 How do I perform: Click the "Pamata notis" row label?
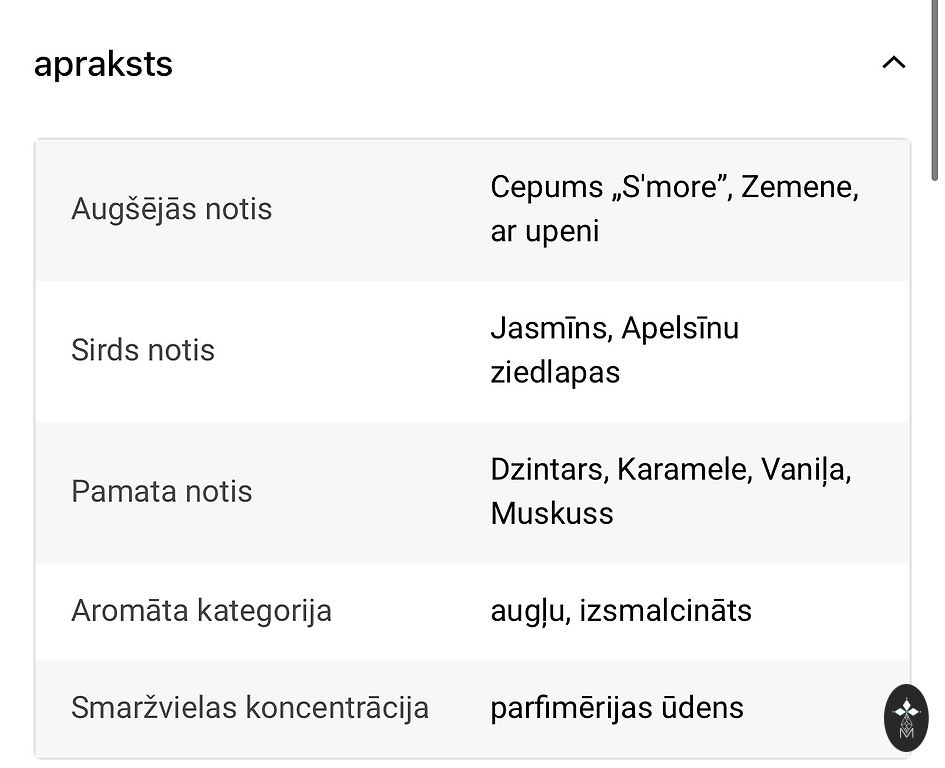(162, 492)
